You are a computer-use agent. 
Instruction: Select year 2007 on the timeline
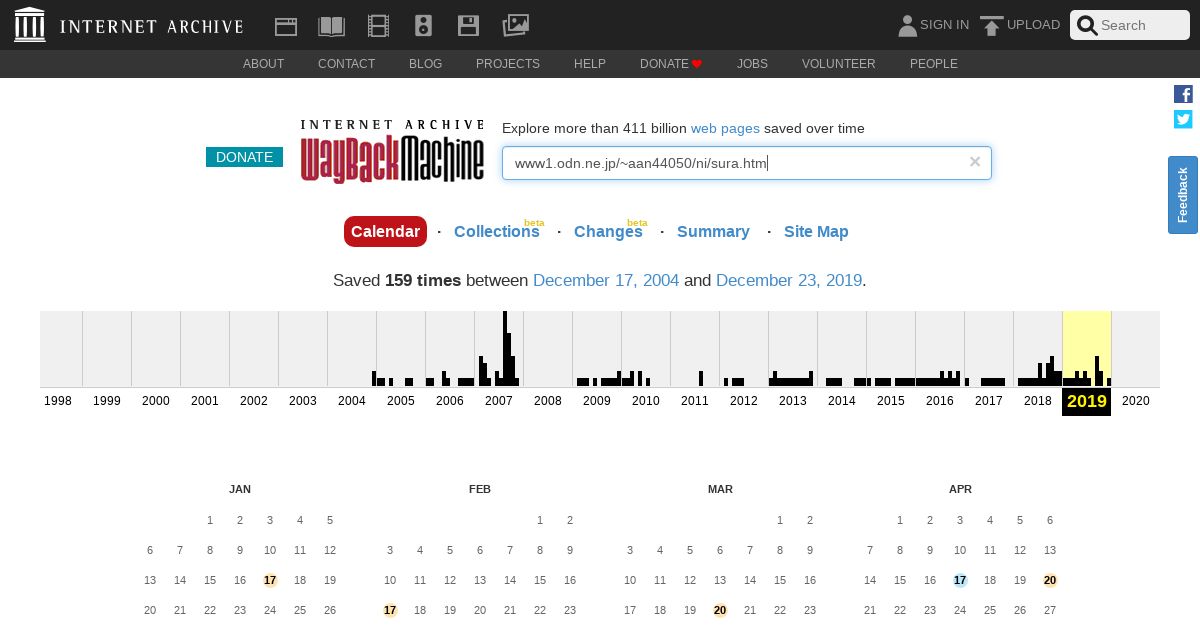(499, 400)
